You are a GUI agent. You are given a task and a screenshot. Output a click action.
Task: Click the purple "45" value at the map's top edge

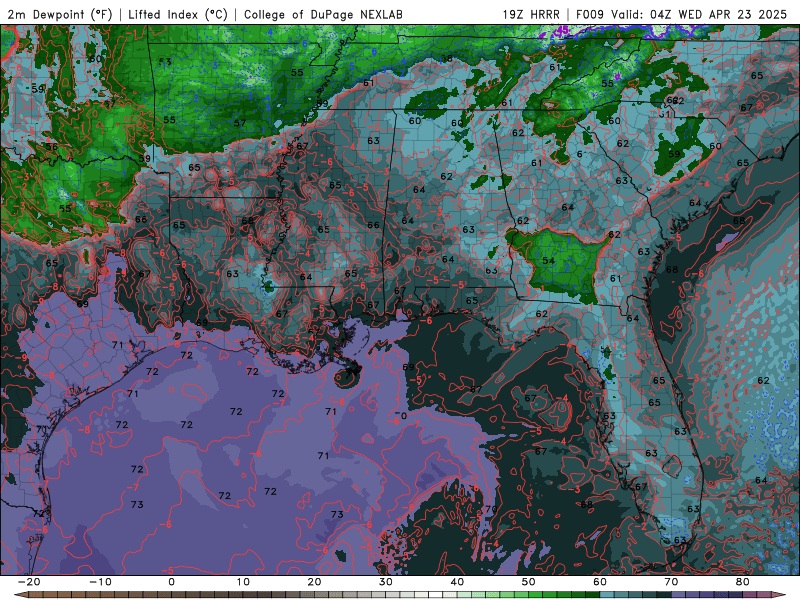point(561,32)
